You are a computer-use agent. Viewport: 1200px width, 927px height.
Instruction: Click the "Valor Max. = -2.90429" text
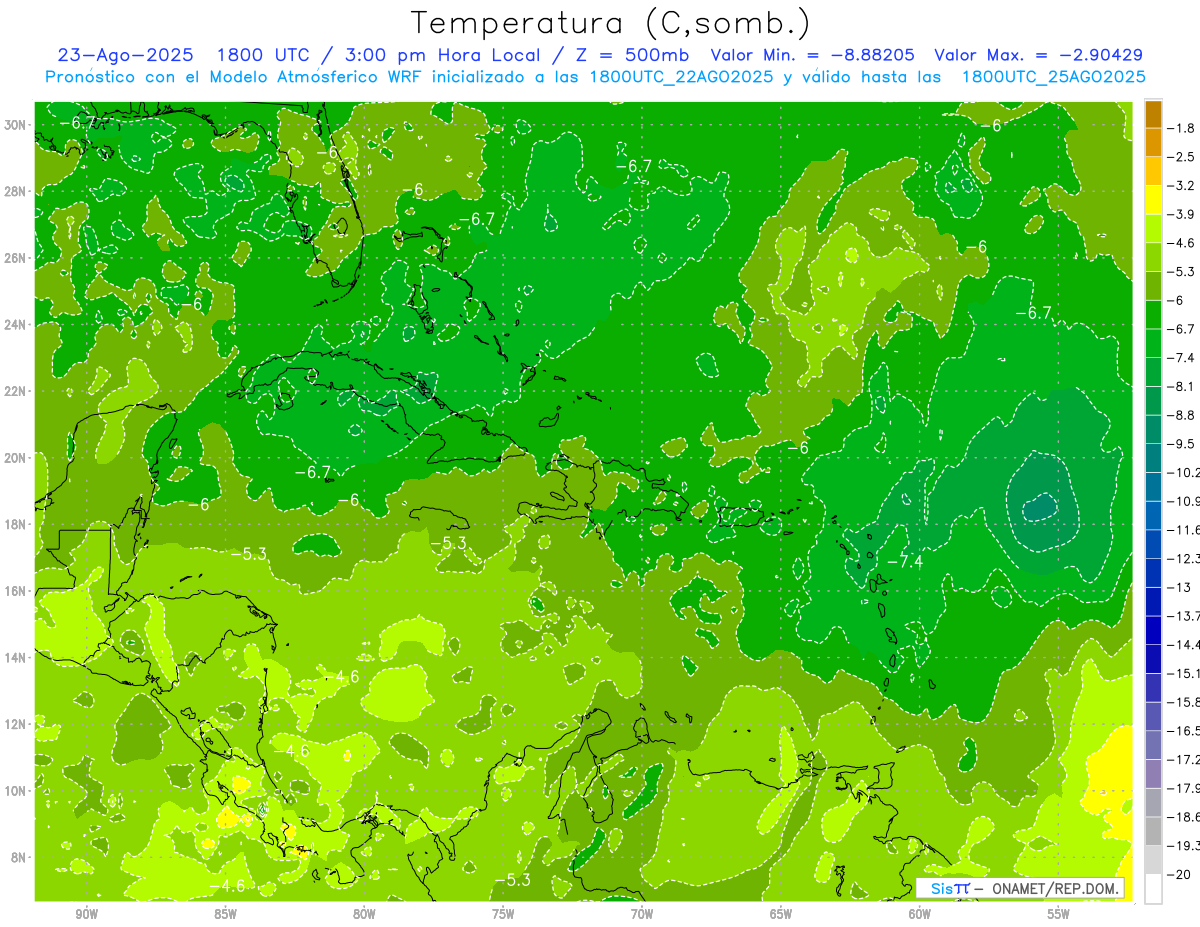pyautogui.click(x=1038, y=55)
